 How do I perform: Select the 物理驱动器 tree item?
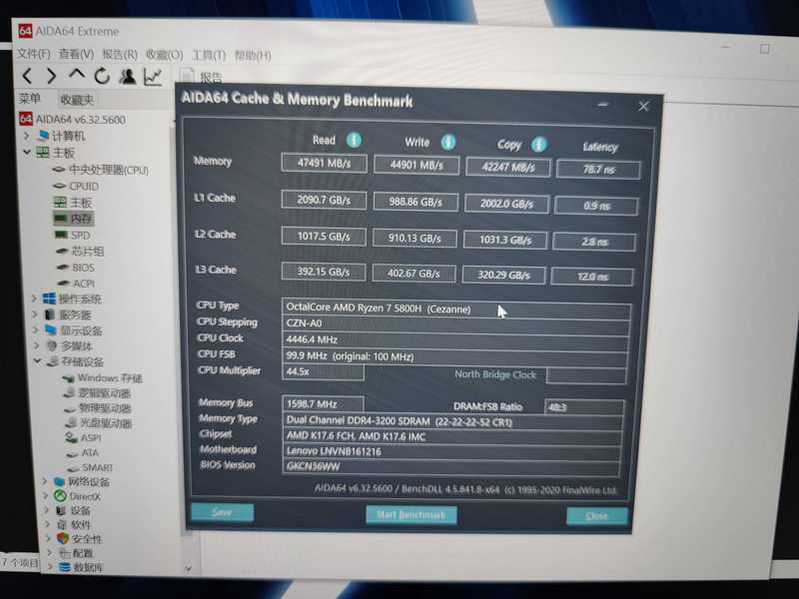click(105, 408)
